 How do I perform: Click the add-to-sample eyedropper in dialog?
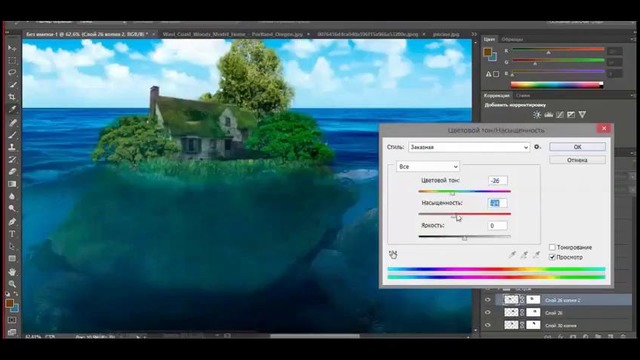point(524,255)
